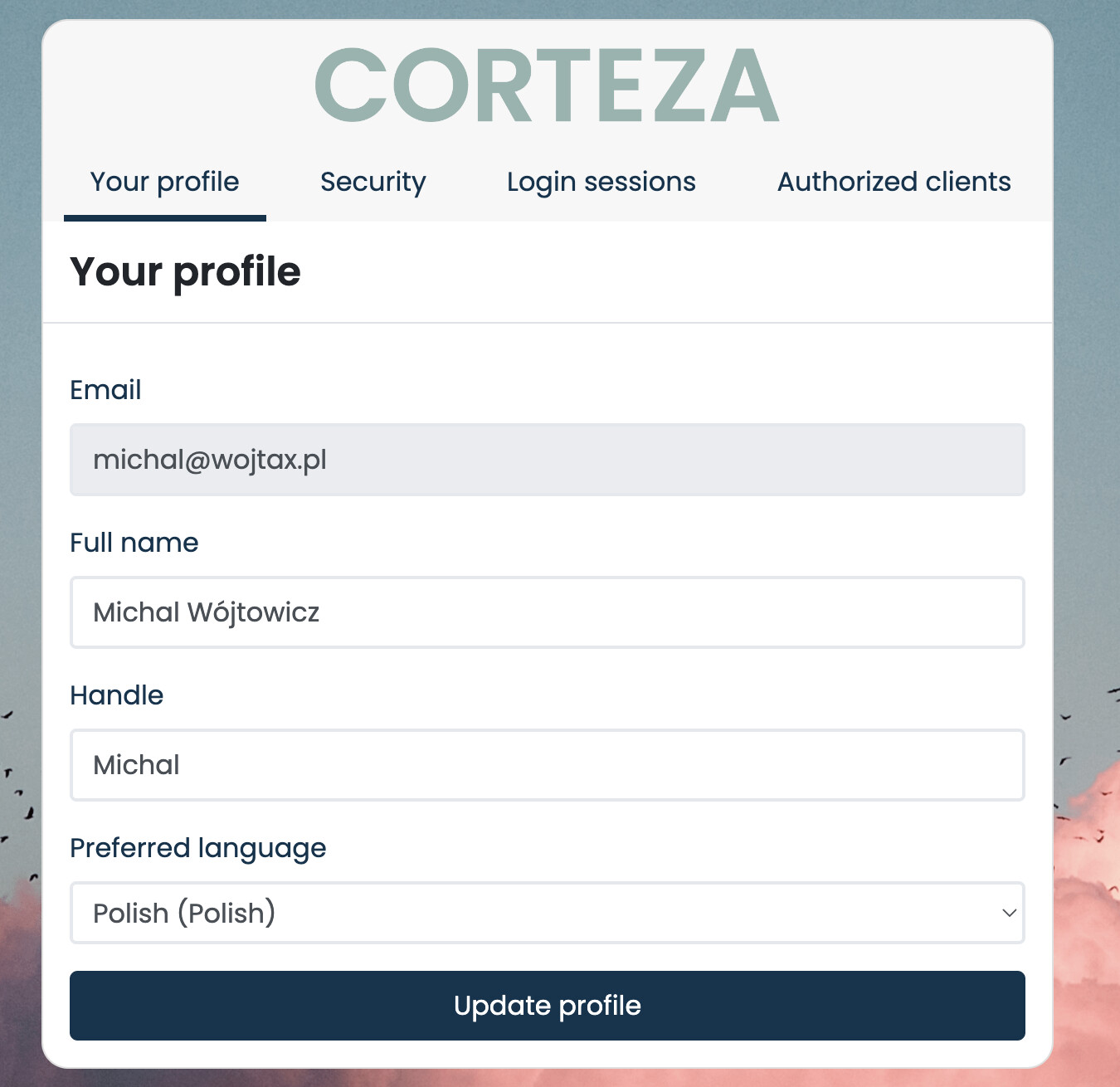Open the Login sessions tab
The image size is (1120, 1087).
601,182
